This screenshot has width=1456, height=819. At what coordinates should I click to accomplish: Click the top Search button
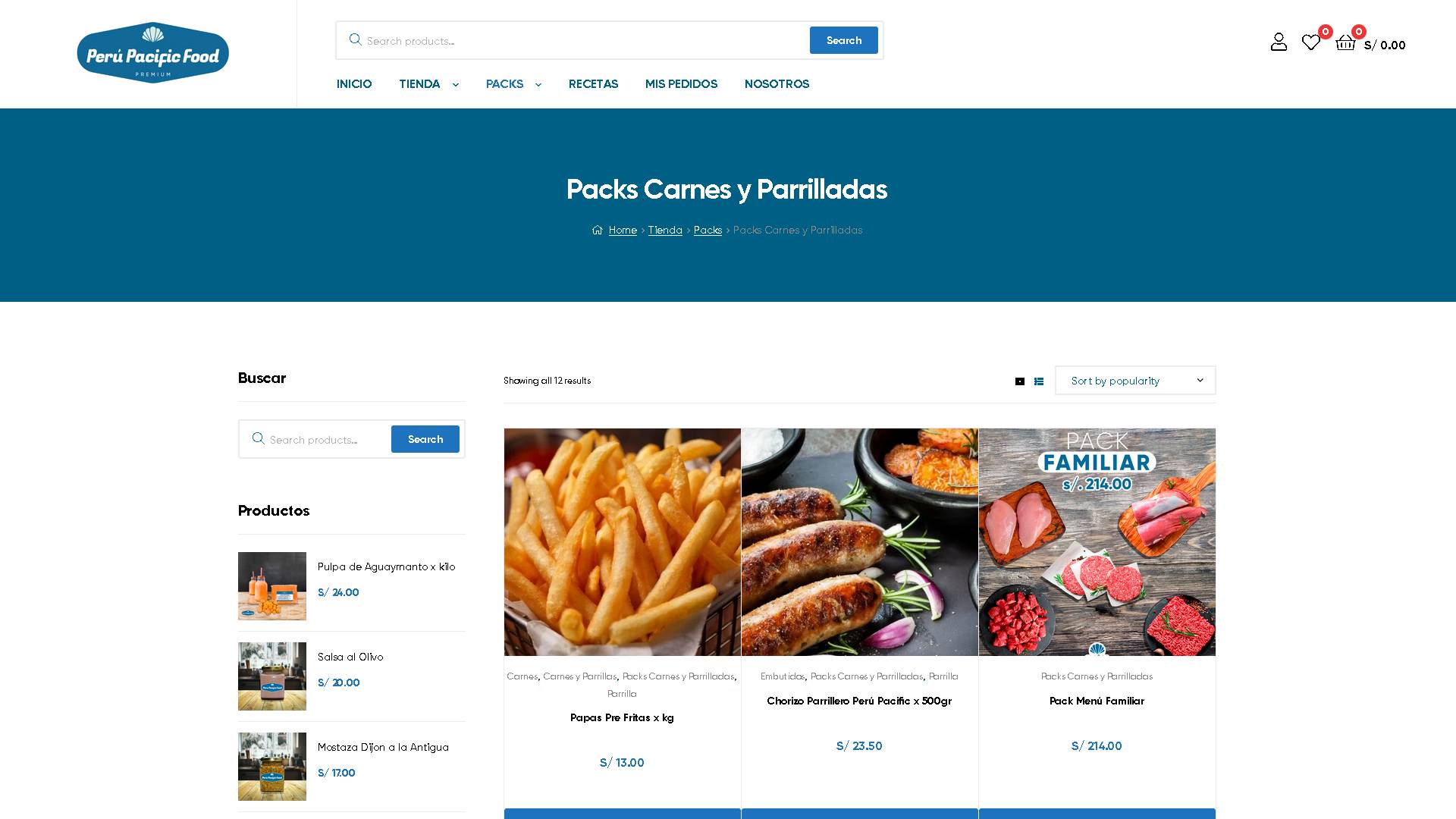844,40
